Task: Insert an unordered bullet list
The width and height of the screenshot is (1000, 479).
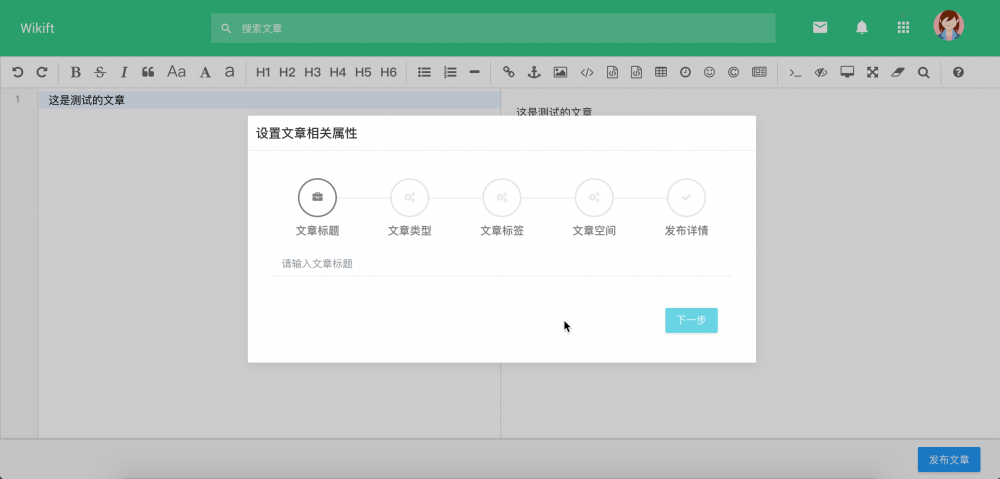Action: 424,72
